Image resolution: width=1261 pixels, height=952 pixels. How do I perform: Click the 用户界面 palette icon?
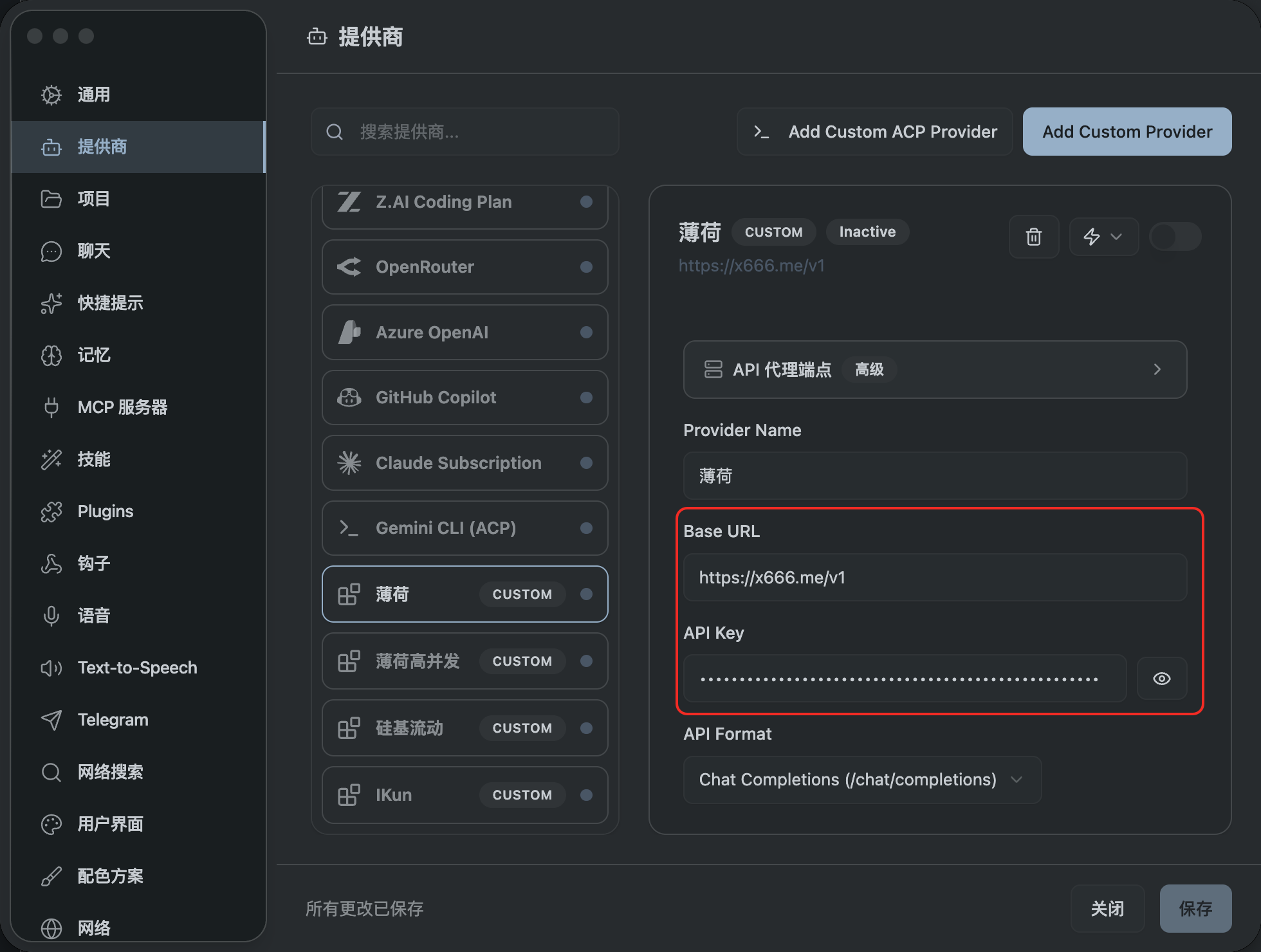click(51, 824)
